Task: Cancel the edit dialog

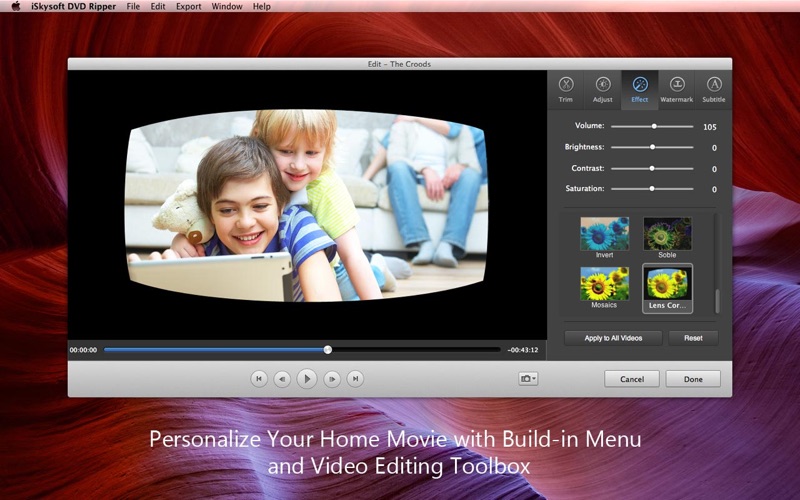Action: tap(632, 379)
